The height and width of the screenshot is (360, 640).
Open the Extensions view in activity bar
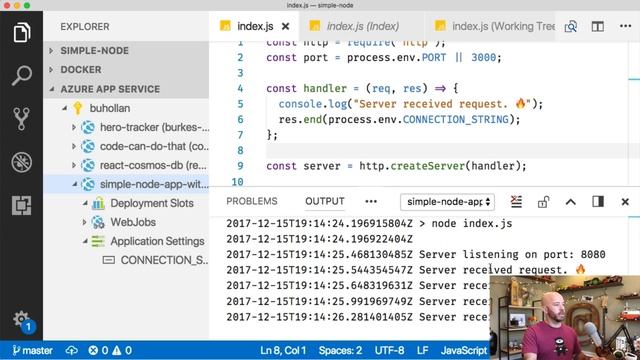21,205
